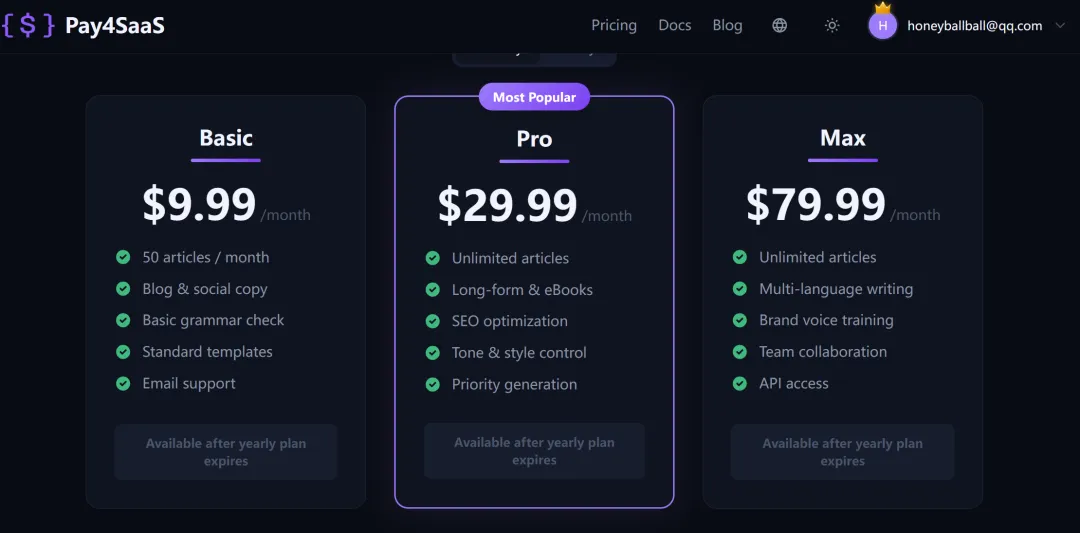
Task: Open the honeyballball@qq.com account dropdown
Action: coord(974,26)
